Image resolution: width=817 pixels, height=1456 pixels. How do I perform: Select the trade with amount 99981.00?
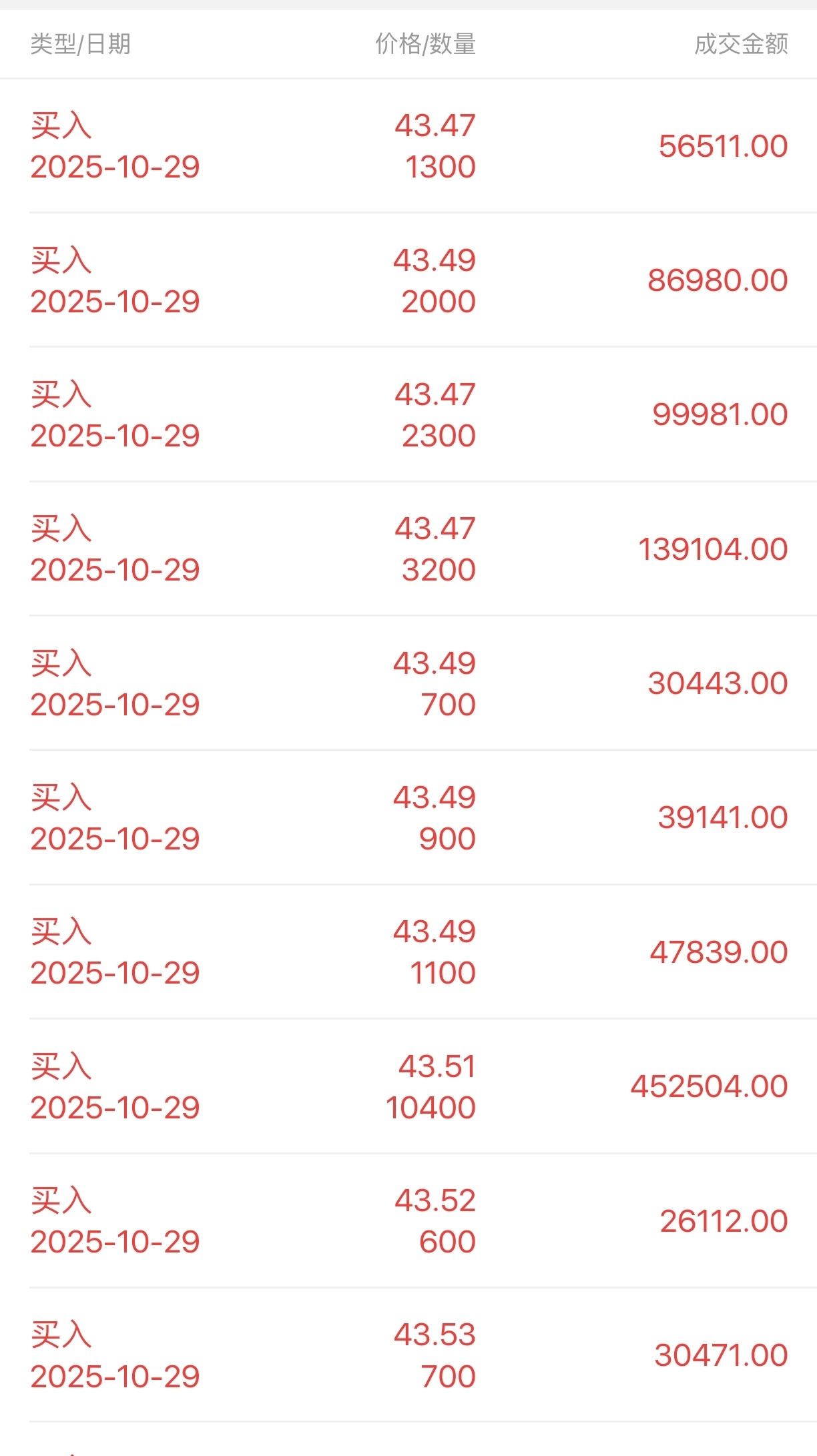(408, 414)
